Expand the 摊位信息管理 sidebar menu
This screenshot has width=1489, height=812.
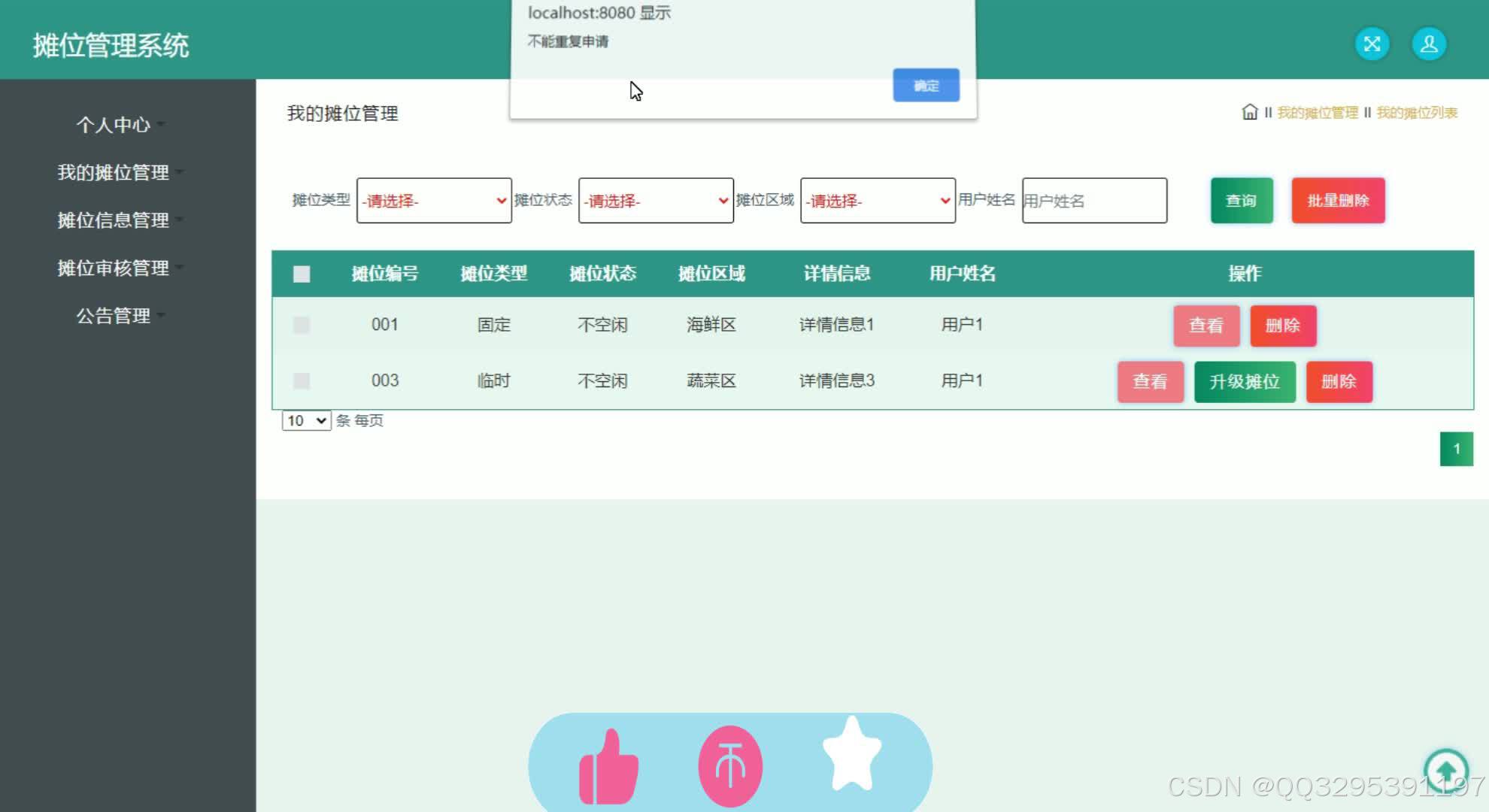(120, 220)
